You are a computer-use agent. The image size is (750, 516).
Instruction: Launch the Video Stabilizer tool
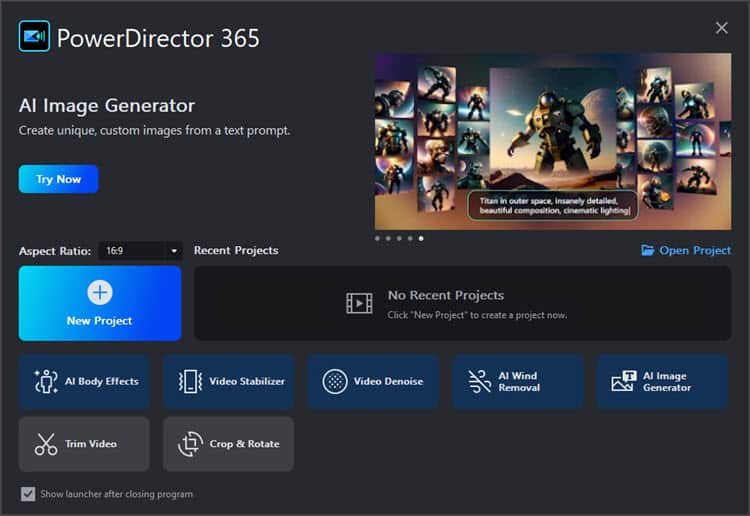tap(229, 382)
